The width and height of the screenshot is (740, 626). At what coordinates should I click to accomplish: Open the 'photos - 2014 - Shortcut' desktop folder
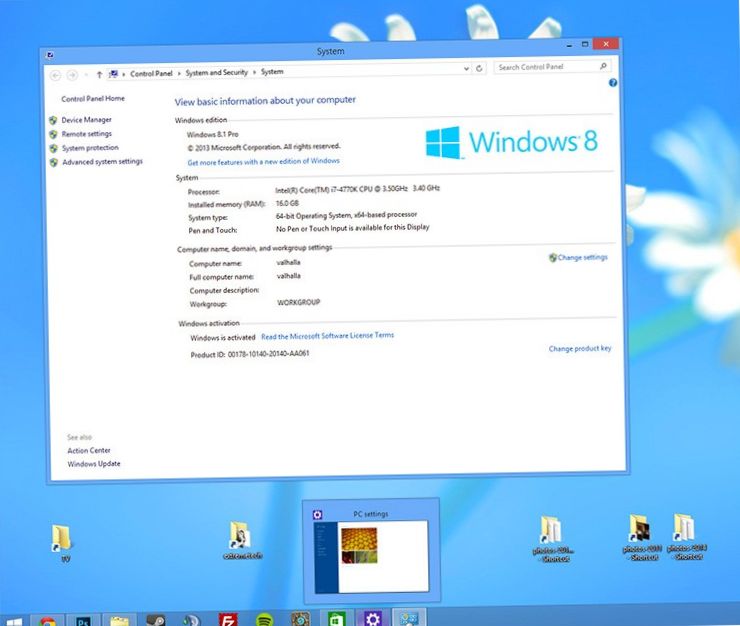pos(687,537)
